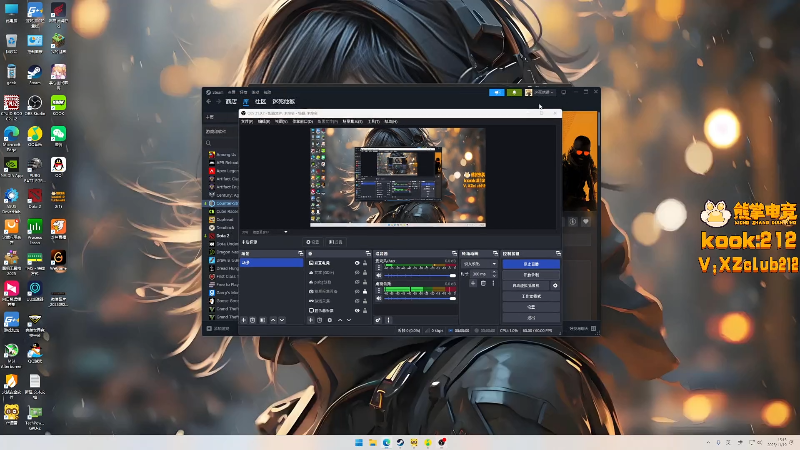Switch to Steam Store tab

pyautogui.click(x=231, y=102)
